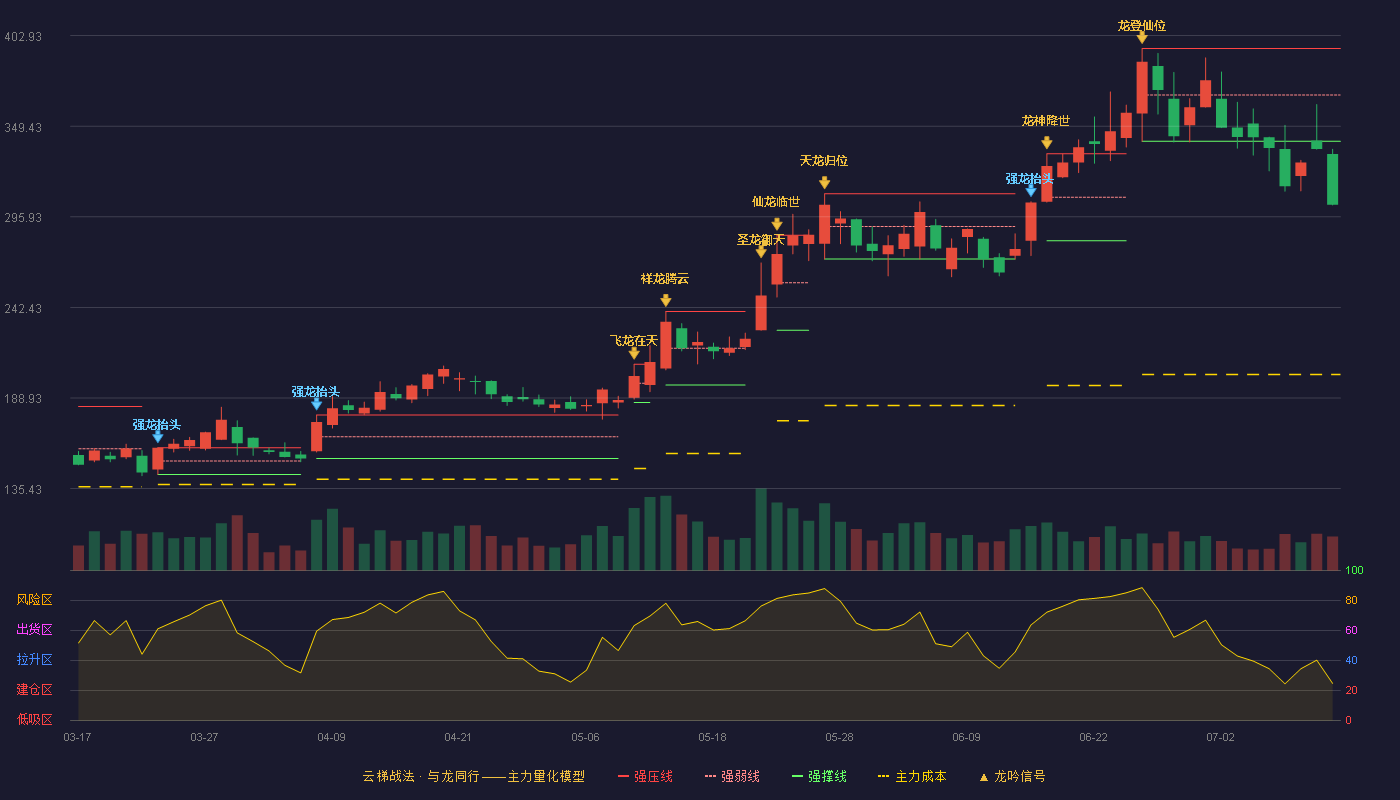Viewport: 1400px width, 800px height.
Task: Click the 295.93 price axis label
Action: point(23,217)
